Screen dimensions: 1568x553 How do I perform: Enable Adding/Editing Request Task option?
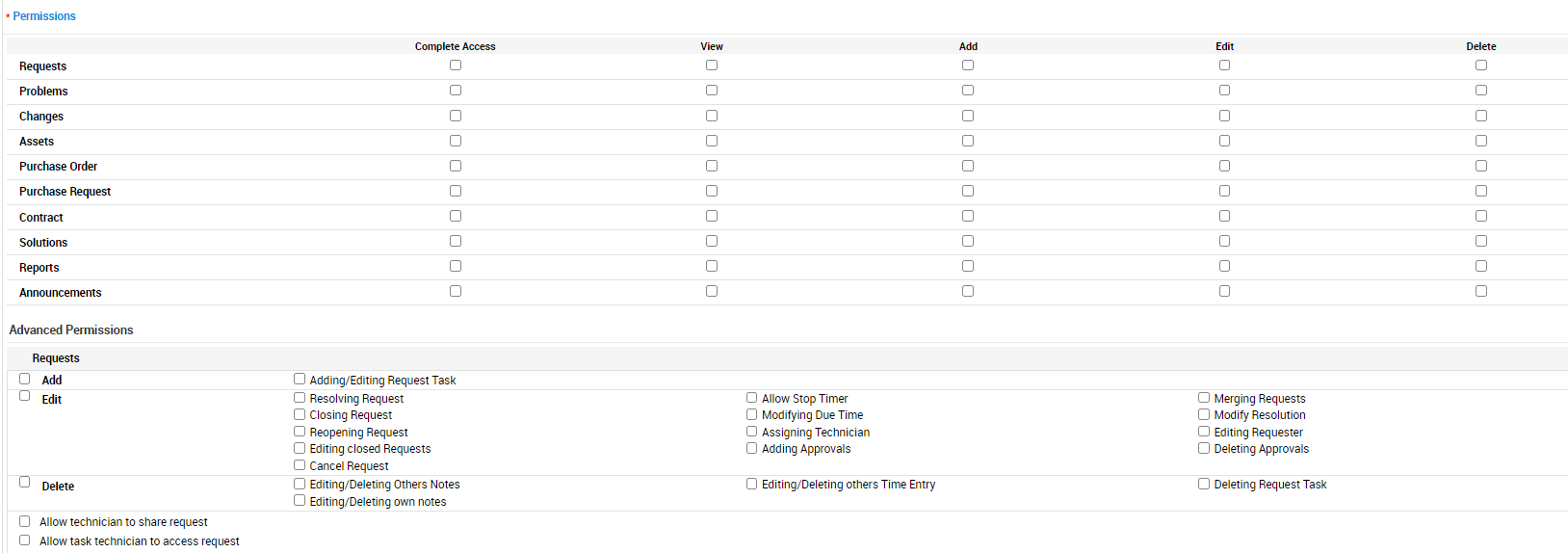click(300, 379)
